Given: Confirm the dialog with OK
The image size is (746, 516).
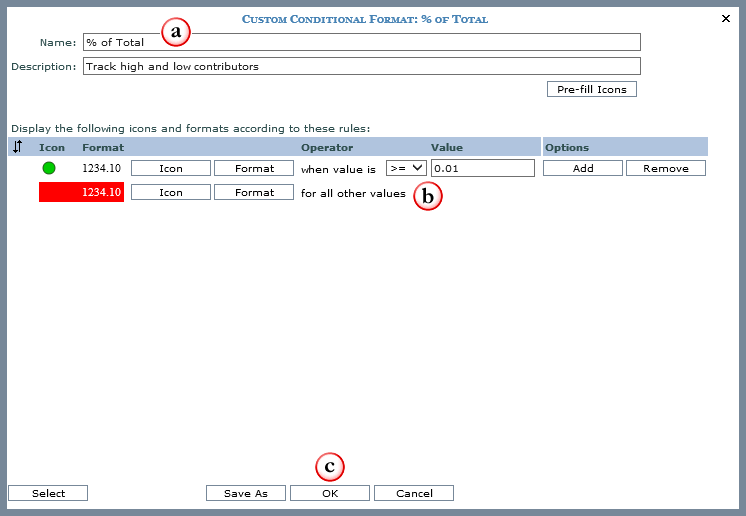Looking at the screenshot, I should (x=330, y=493).
